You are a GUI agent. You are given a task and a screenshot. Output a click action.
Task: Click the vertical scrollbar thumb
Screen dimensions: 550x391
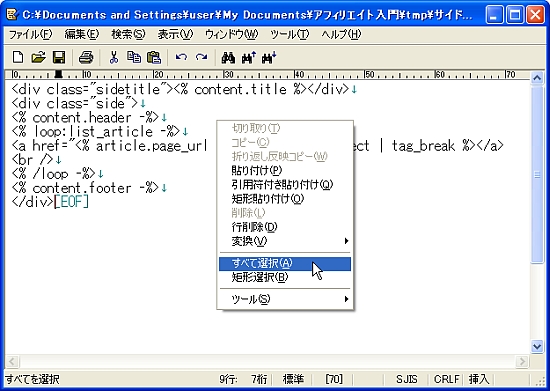point(537,174)
